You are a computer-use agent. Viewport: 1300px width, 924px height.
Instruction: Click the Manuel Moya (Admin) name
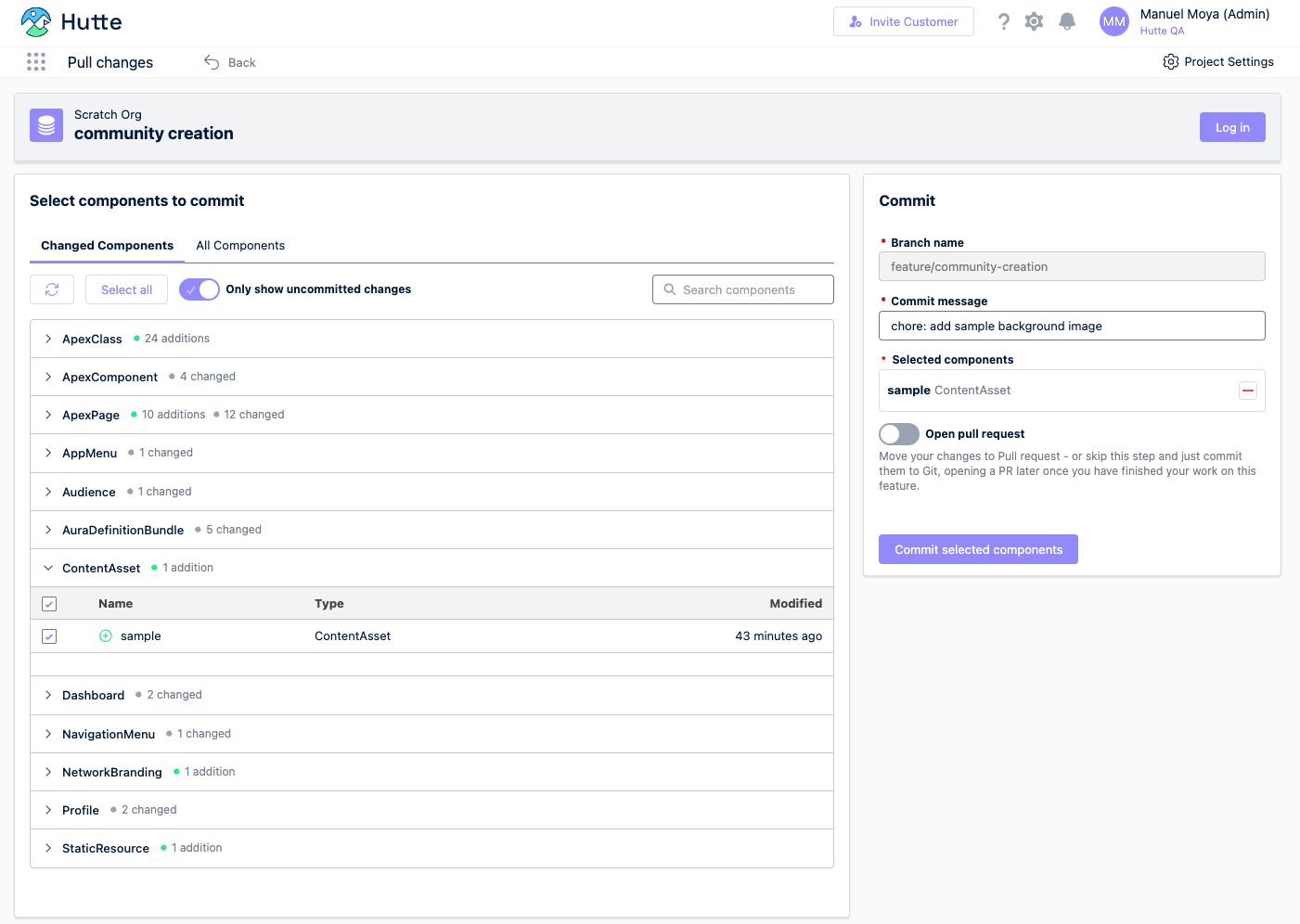coord(1204,14)
